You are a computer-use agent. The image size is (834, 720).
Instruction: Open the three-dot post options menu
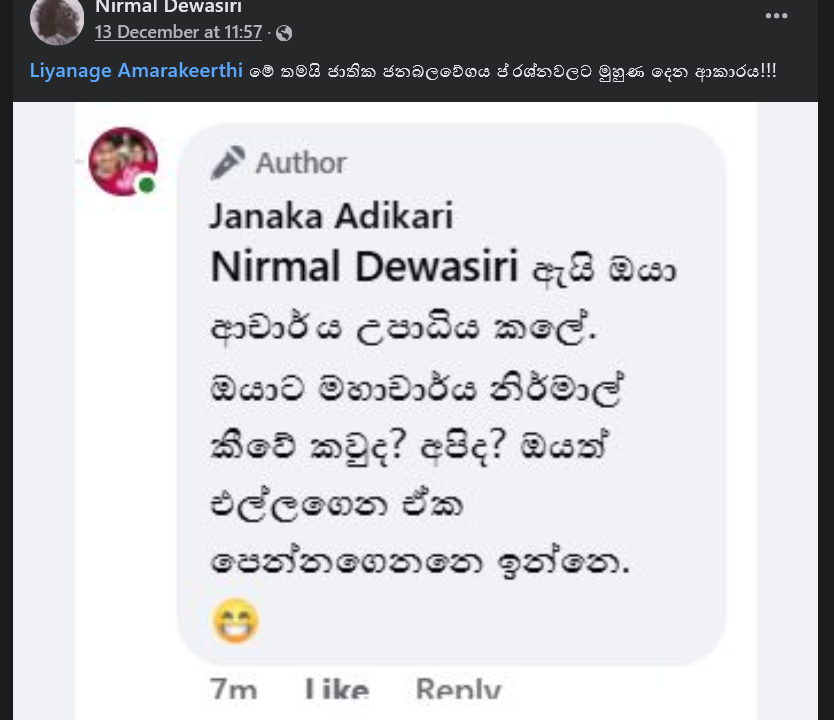tap(776, 16)
